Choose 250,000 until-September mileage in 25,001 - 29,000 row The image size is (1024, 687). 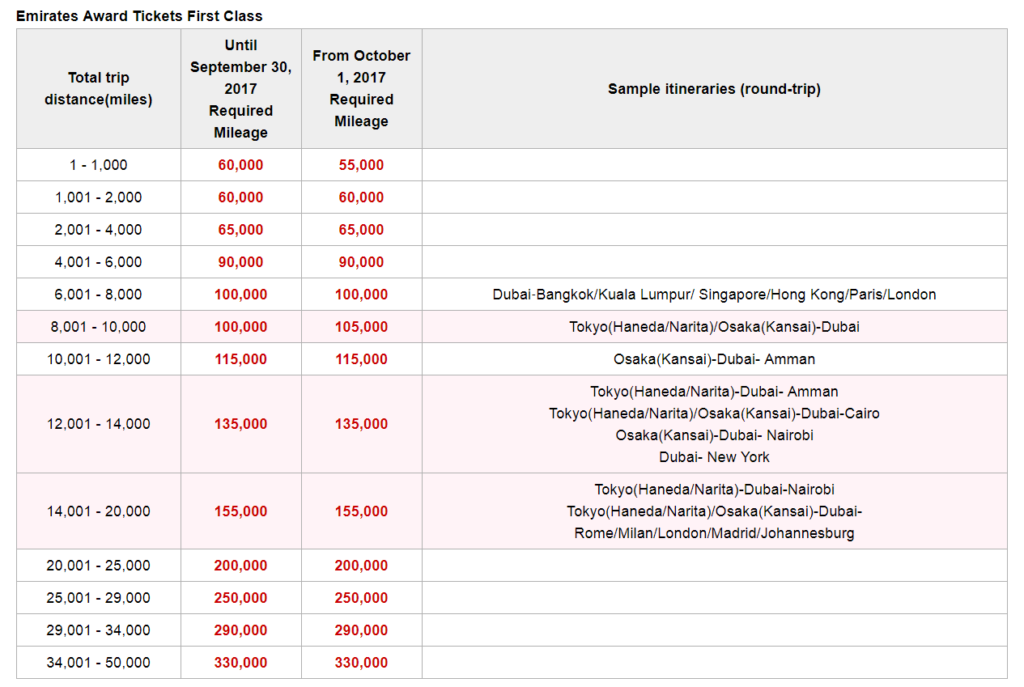tap(241, 598)
